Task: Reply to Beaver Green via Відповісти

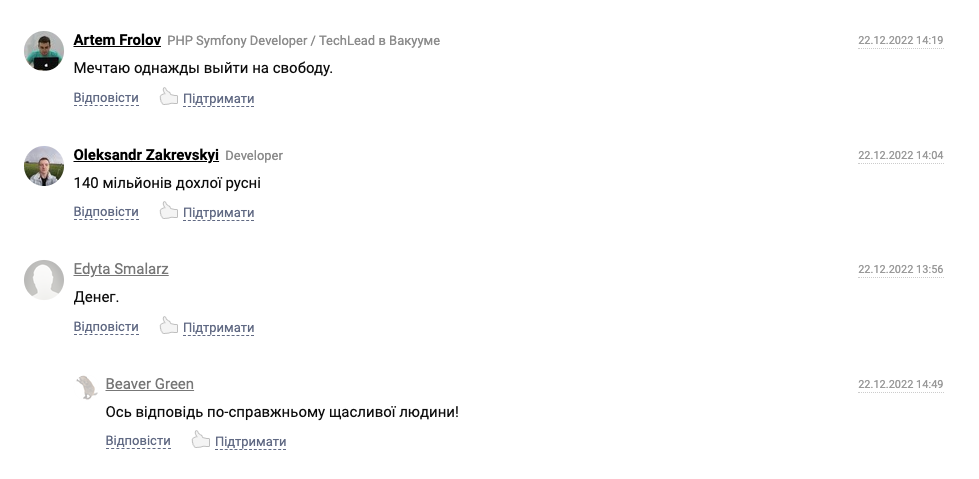Action: click(x=138, y=441)
